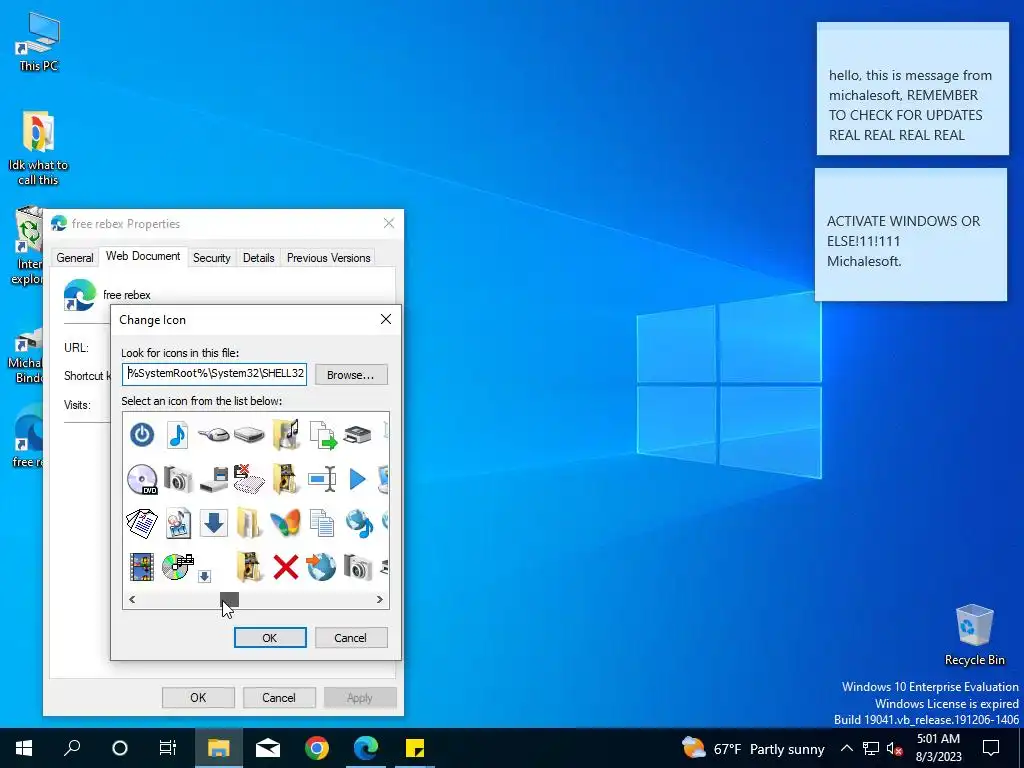This screenshot has width=1024, height=768.
Task: Select the Recycle Bin desktop icon
Action: (x=974, y=635)
